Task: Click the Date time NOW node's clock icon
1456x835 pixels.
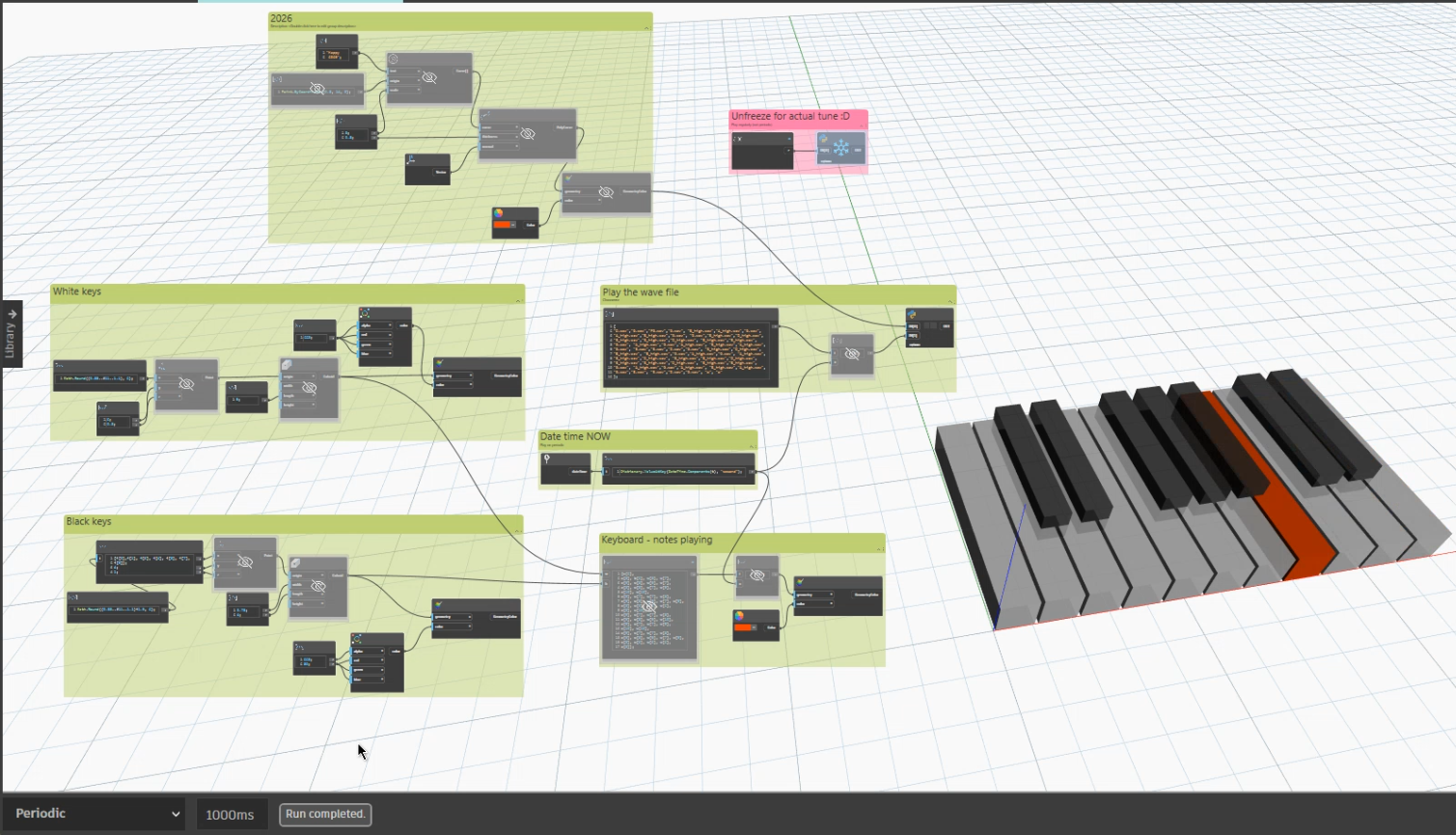Action: (x=547, y=459)
